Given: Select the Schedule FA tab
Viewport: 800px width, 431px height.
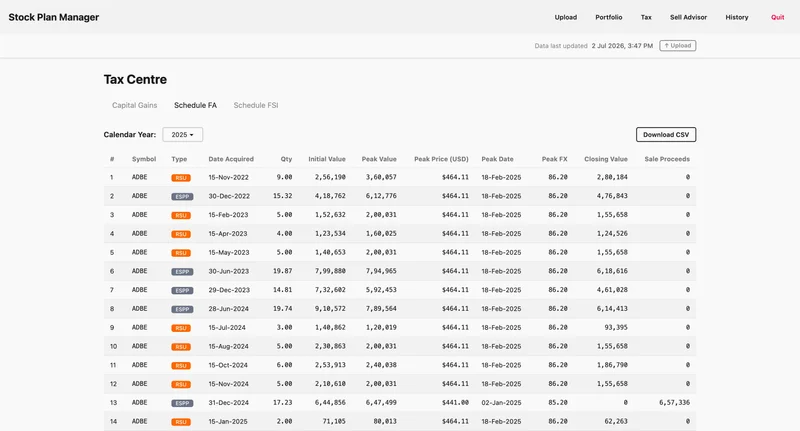Looking at the screenshot, I should pyautogui.click(x=195, y=105).
